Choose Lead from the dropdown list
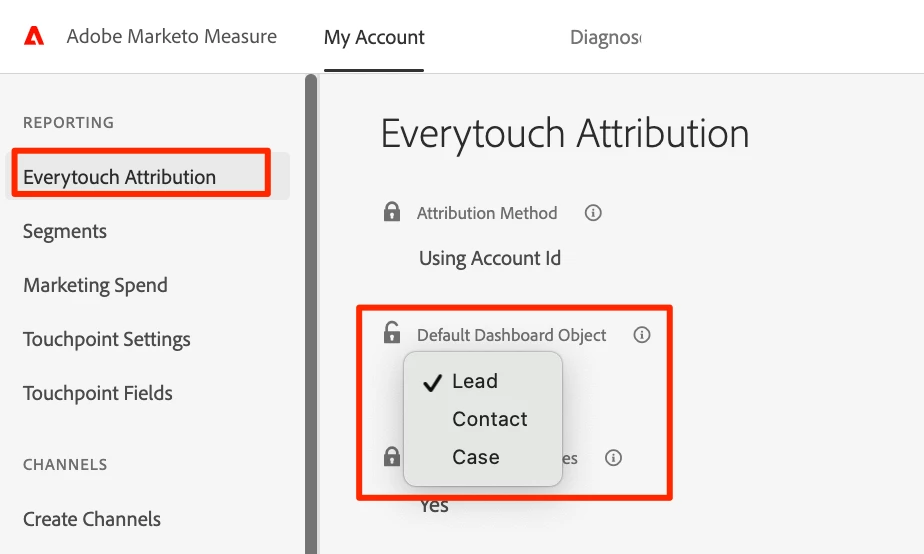This screenshot has width=924, height=554. click(x=483, y=381)
